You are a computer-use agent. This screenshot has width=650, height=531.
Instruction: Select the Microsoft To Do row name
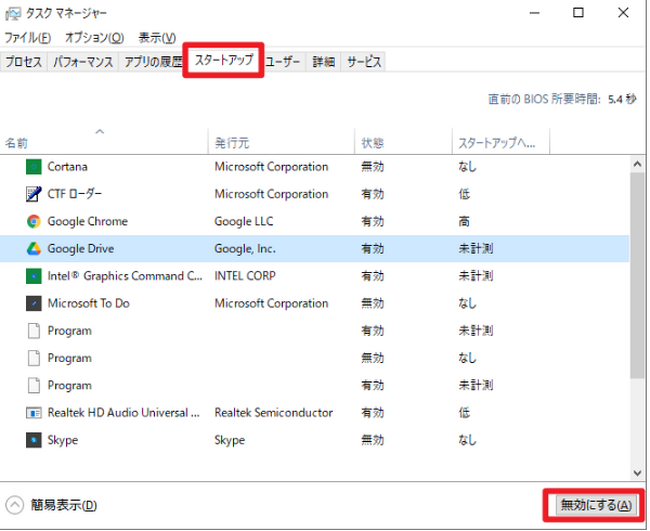(88, 303)
